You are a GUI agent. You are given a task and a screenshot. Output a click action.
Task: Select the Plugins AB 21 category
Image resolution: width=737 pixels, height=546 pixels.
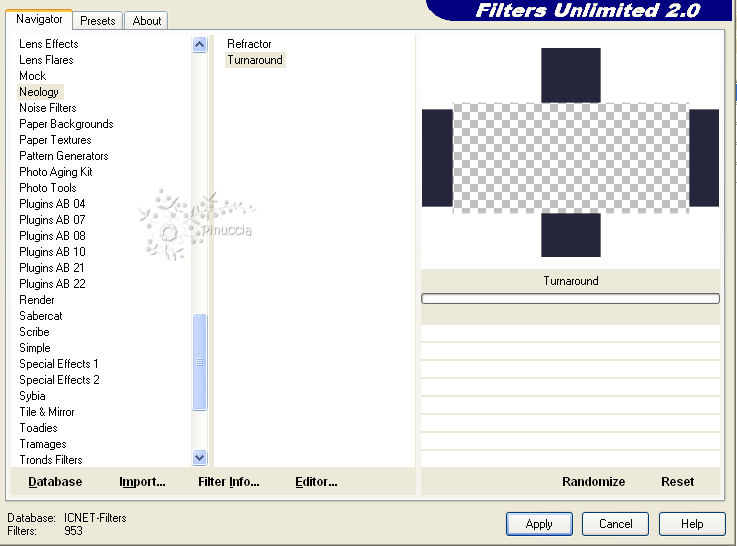(52, 267)
